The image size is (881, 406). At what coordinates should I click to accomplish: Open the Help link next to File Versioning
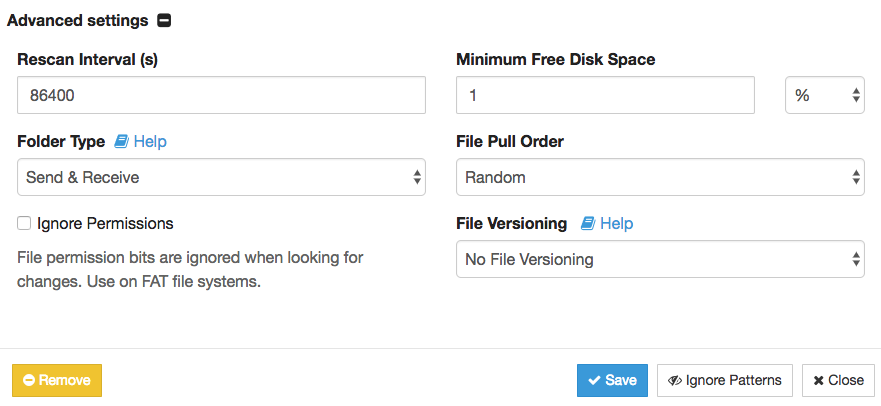click(x=616, y=223)
